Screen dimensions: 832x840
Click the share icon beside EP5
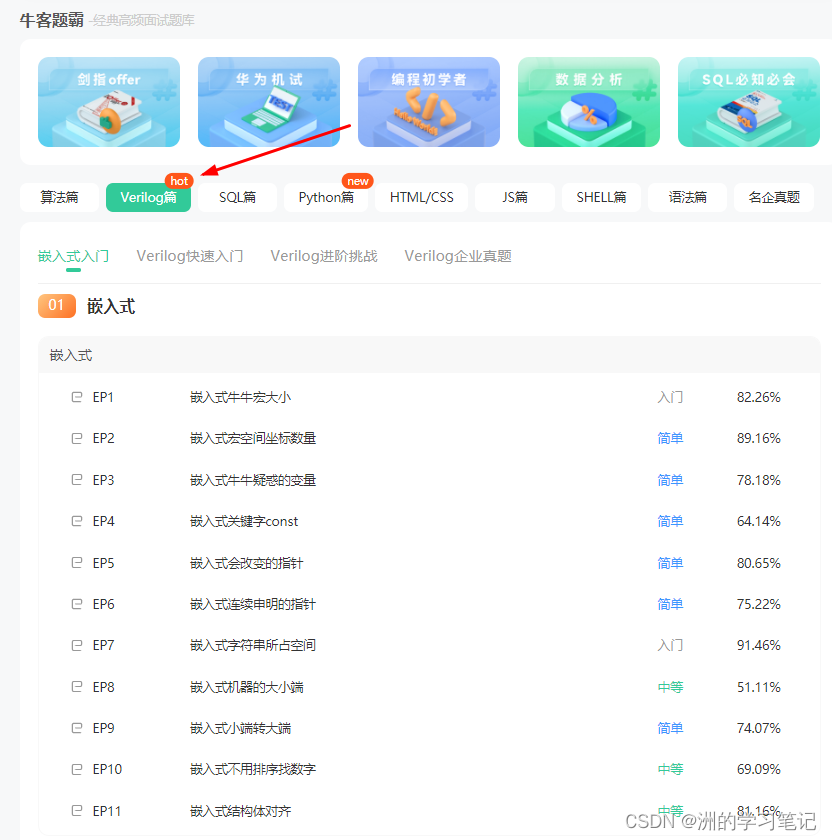[x=75, y=562]
